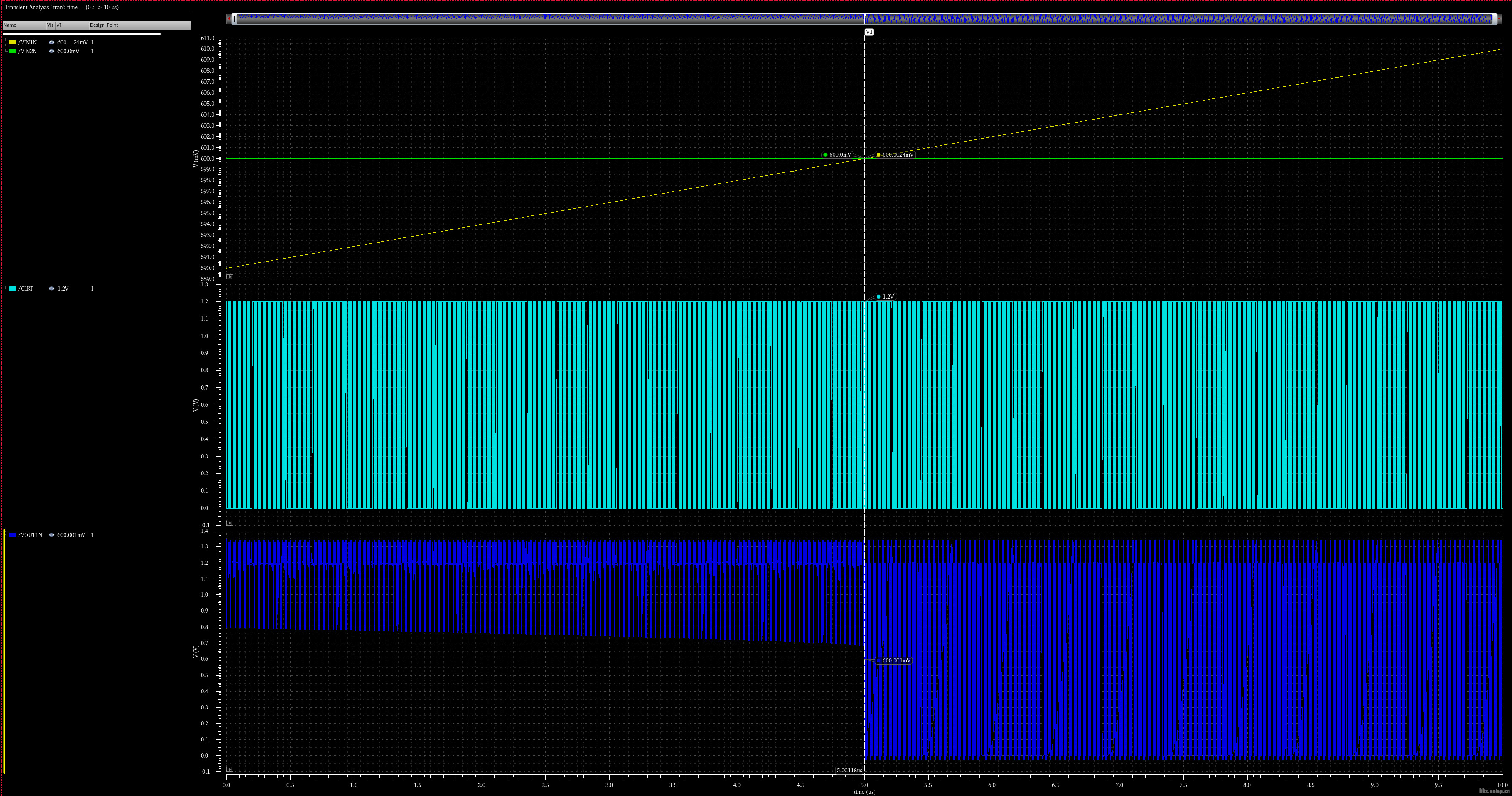
Task: Click the 600.001mV marker label on VOUT1N
Action: click(894, 661)
